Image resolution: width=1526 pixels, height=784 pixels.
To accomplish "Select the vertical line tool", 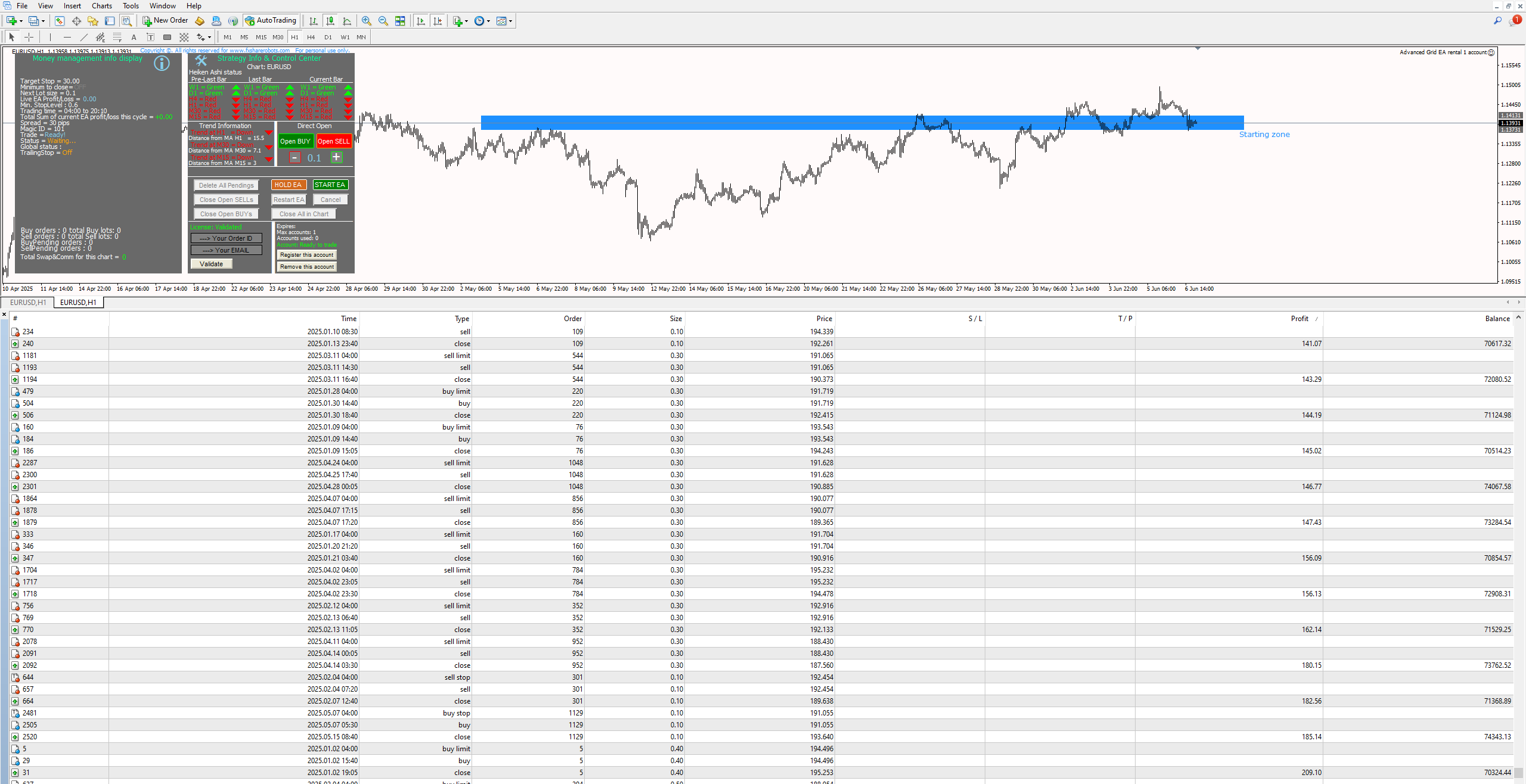I will pos(50,37).
